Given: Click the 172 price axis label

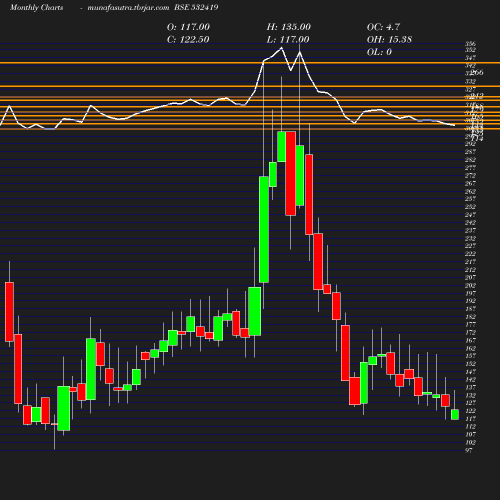Looking at the screenshot, I should point(470,332).
